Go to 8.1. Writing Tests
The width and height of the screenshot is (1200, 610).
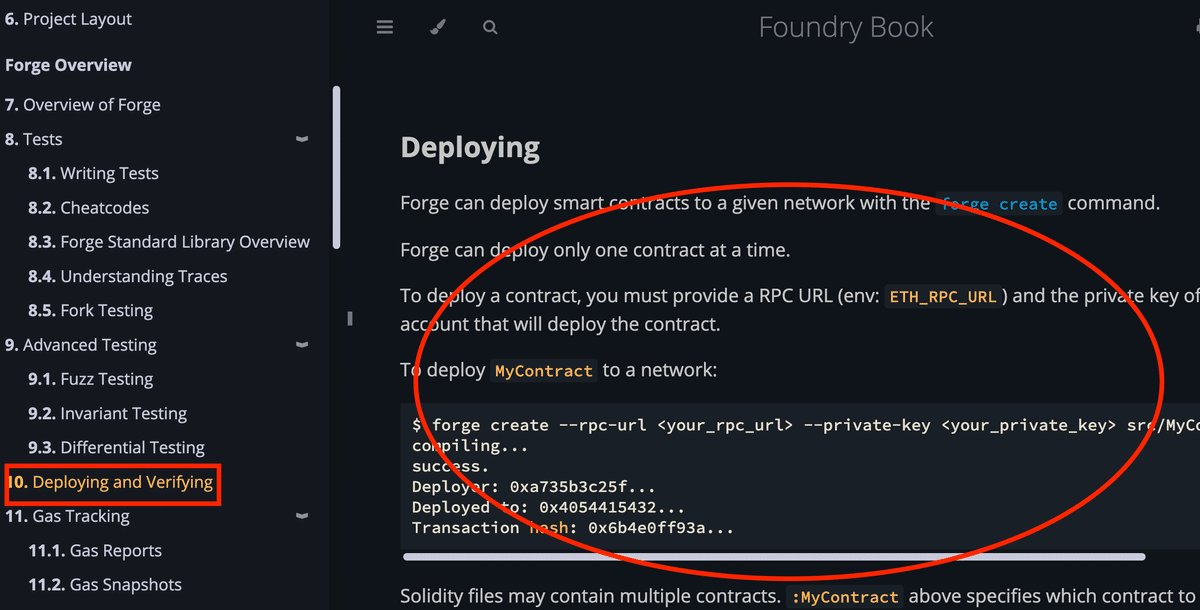point(93,173)
